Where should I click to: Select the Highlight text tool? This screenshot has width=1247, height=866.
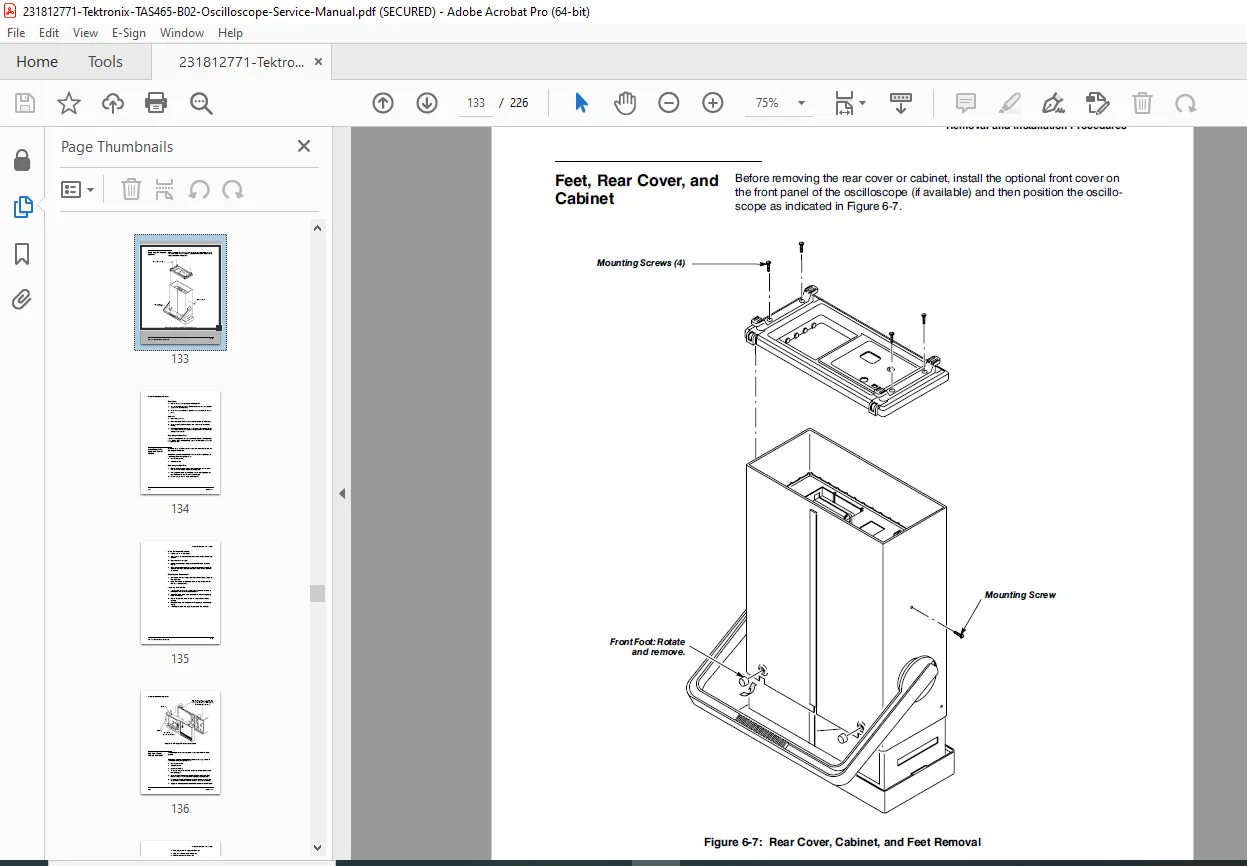coord(1010,103)
